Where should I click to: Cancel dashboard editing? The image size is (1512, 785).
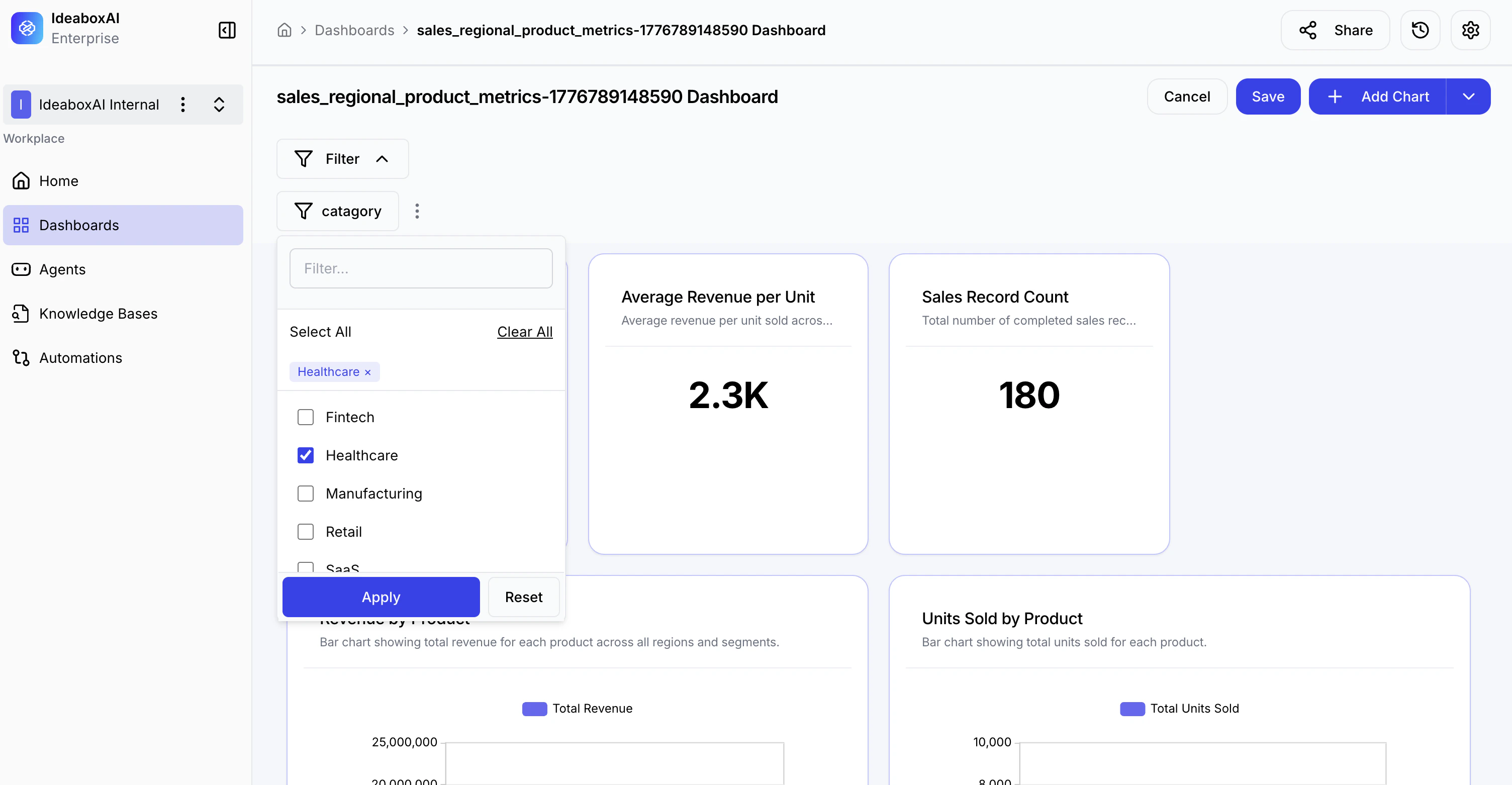point(1187,96)
